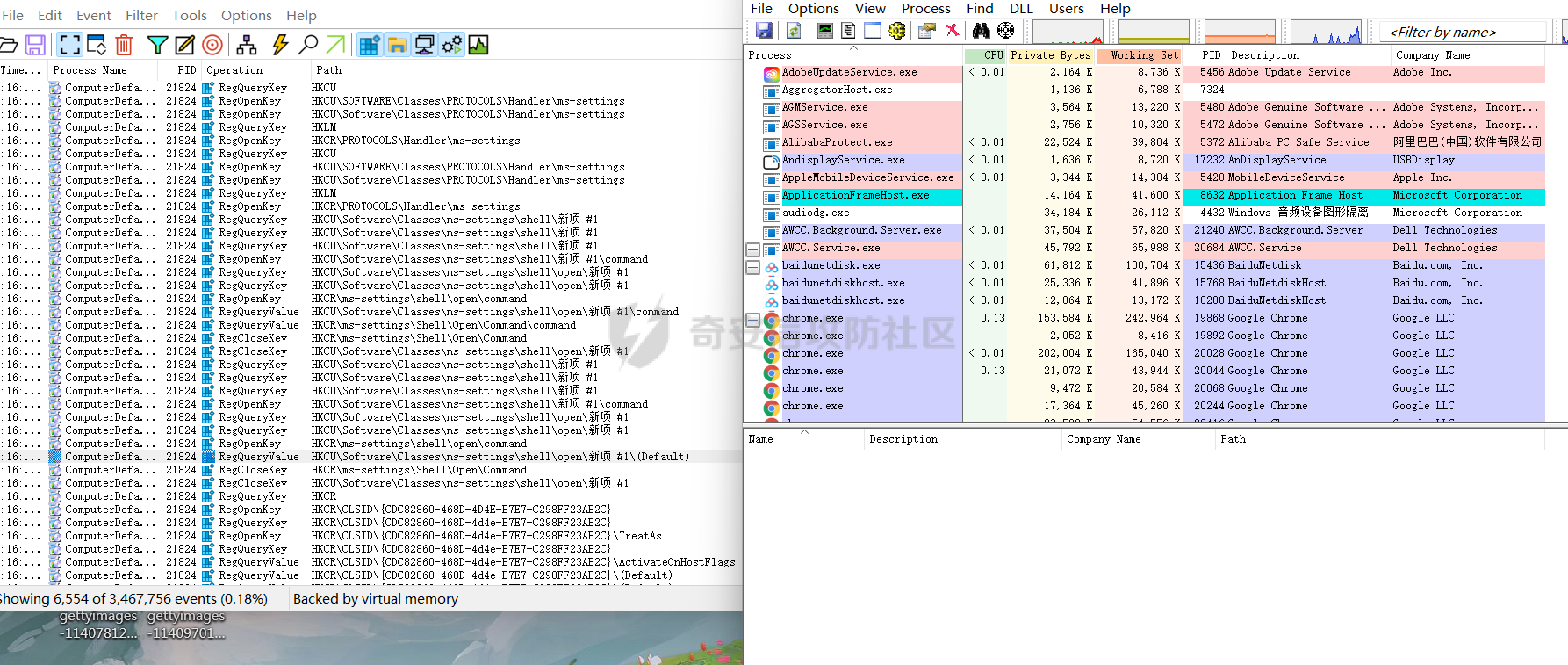Select baidunetdiskhost.exe with PID 15768

(x=1145, y=284)
